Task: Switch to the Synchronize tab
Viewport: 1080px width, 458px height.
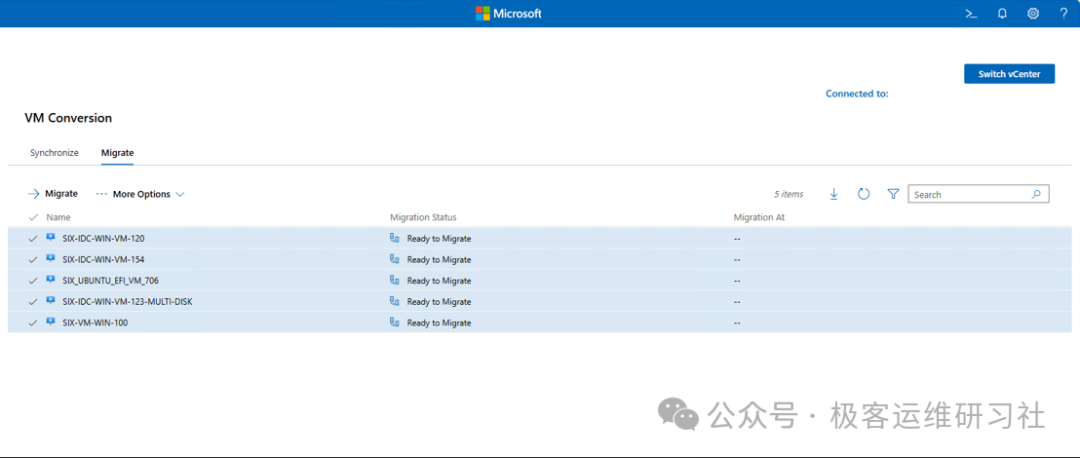Action: pos(54,153)
